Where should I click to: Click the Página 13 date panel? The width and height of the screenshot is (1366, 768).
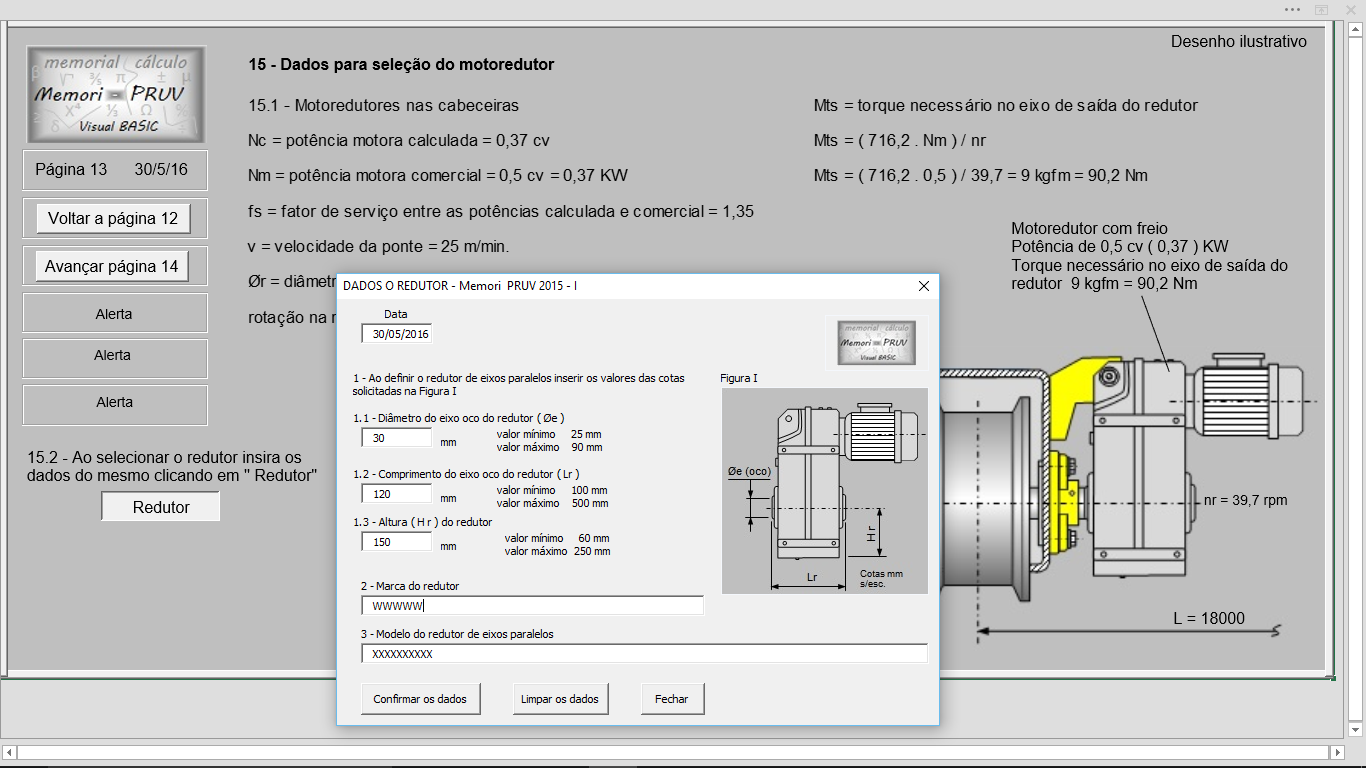115,170
